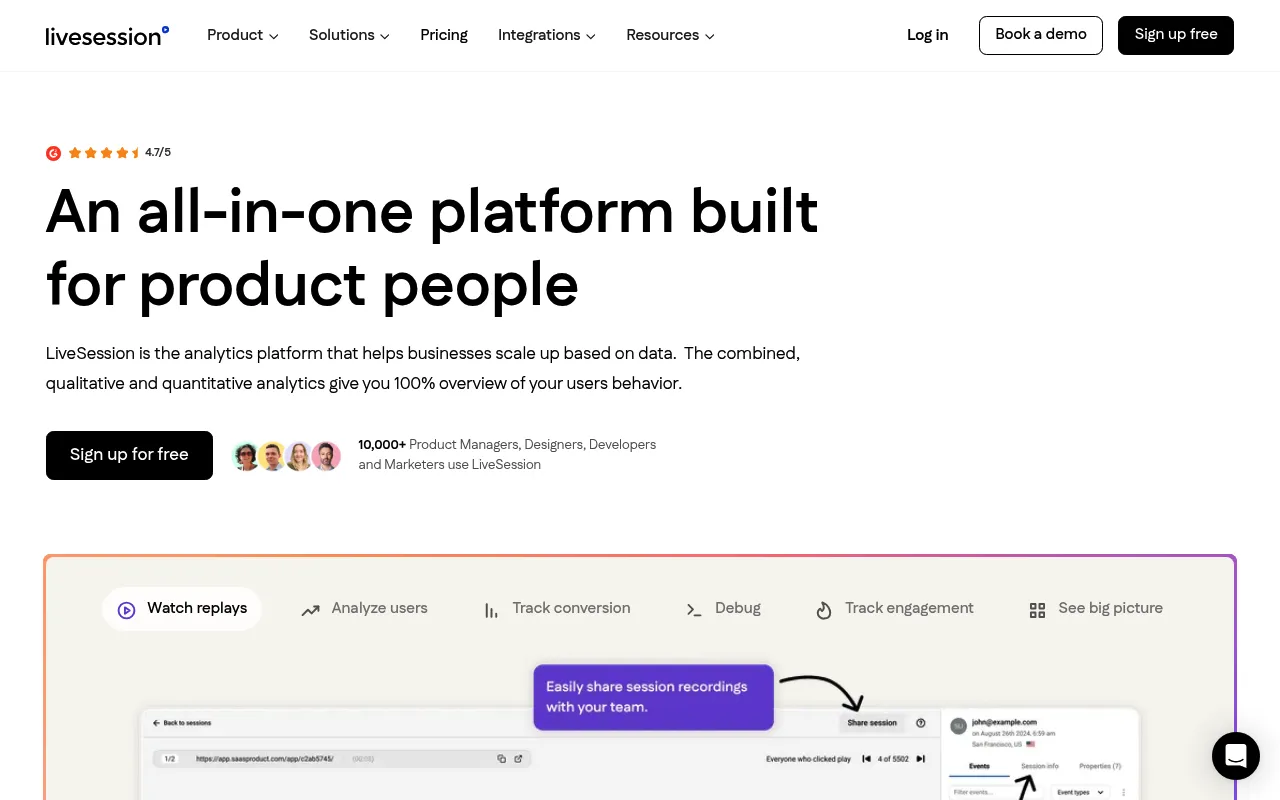Viewport: 1280px width, 800px height.
Task: Open the Pricing page
Action: pos(444,35)
